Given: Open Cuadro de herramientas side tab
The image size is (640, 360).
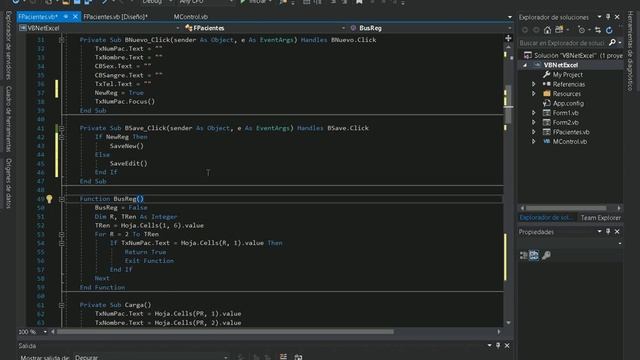Looking at the screenshot, I should [8, 119].
